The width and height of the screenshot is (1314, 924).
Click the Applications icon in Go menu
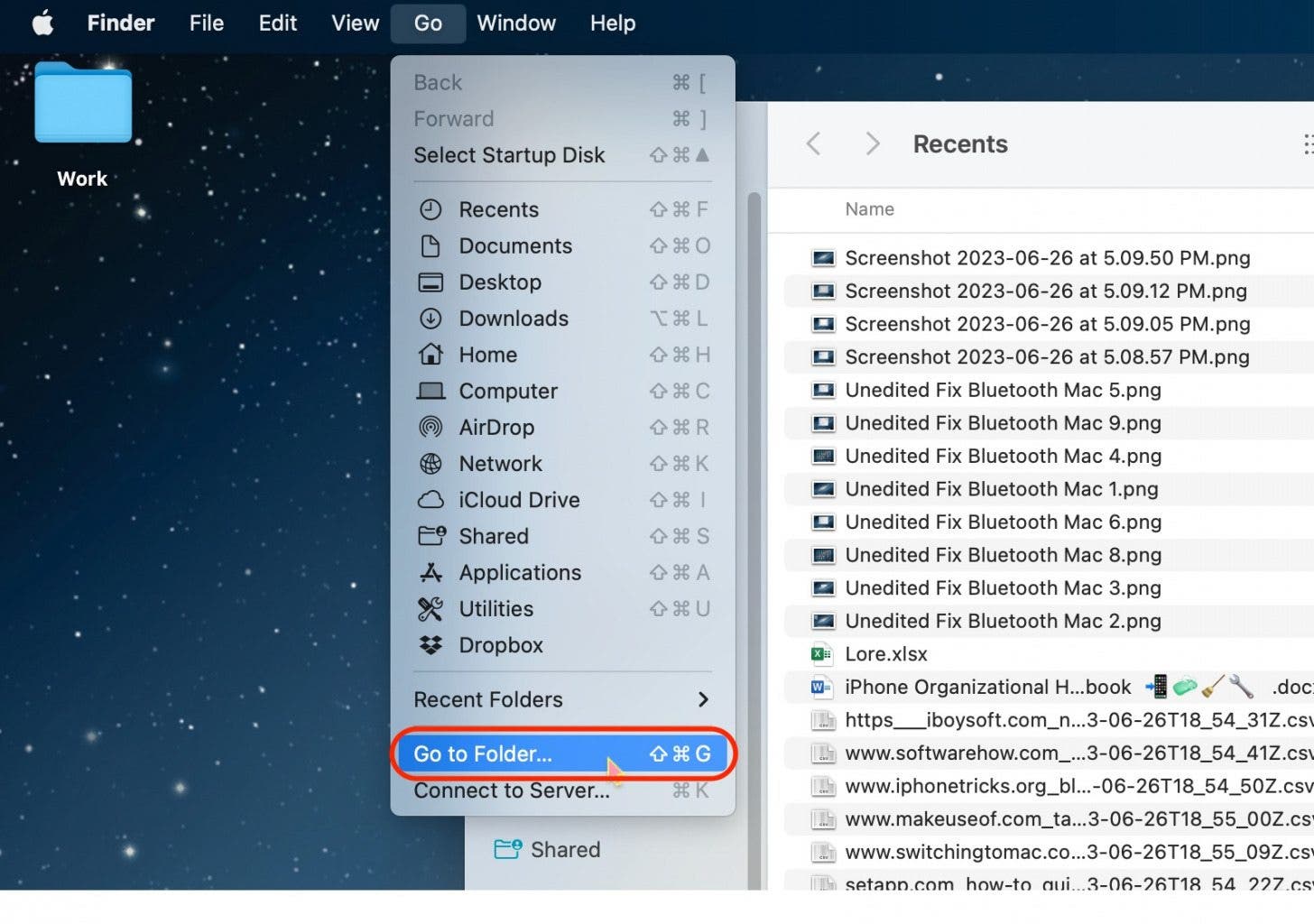click(x=430, y=573)
